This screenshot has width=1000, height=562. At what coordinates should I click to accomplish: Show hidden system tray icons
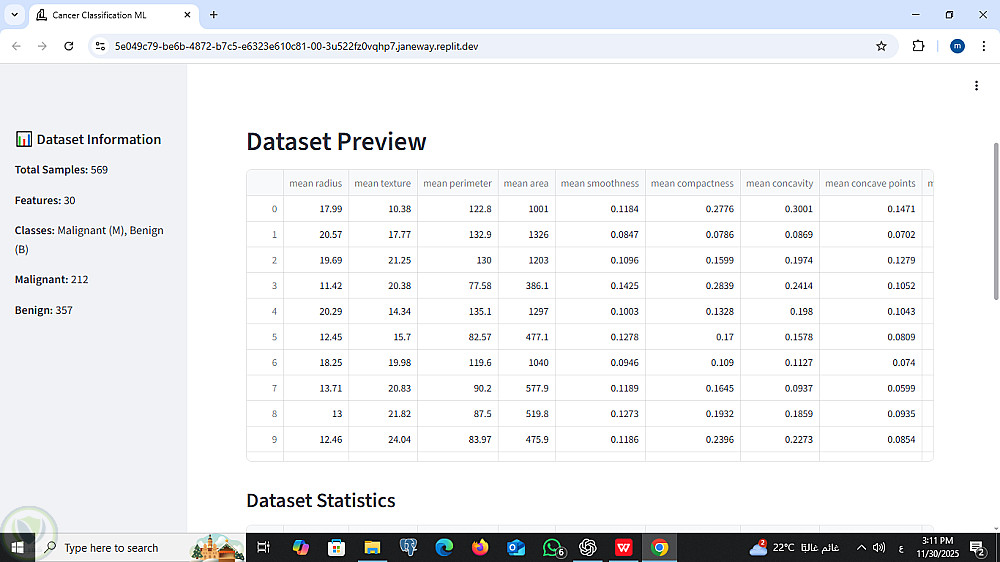pos(861,547)
